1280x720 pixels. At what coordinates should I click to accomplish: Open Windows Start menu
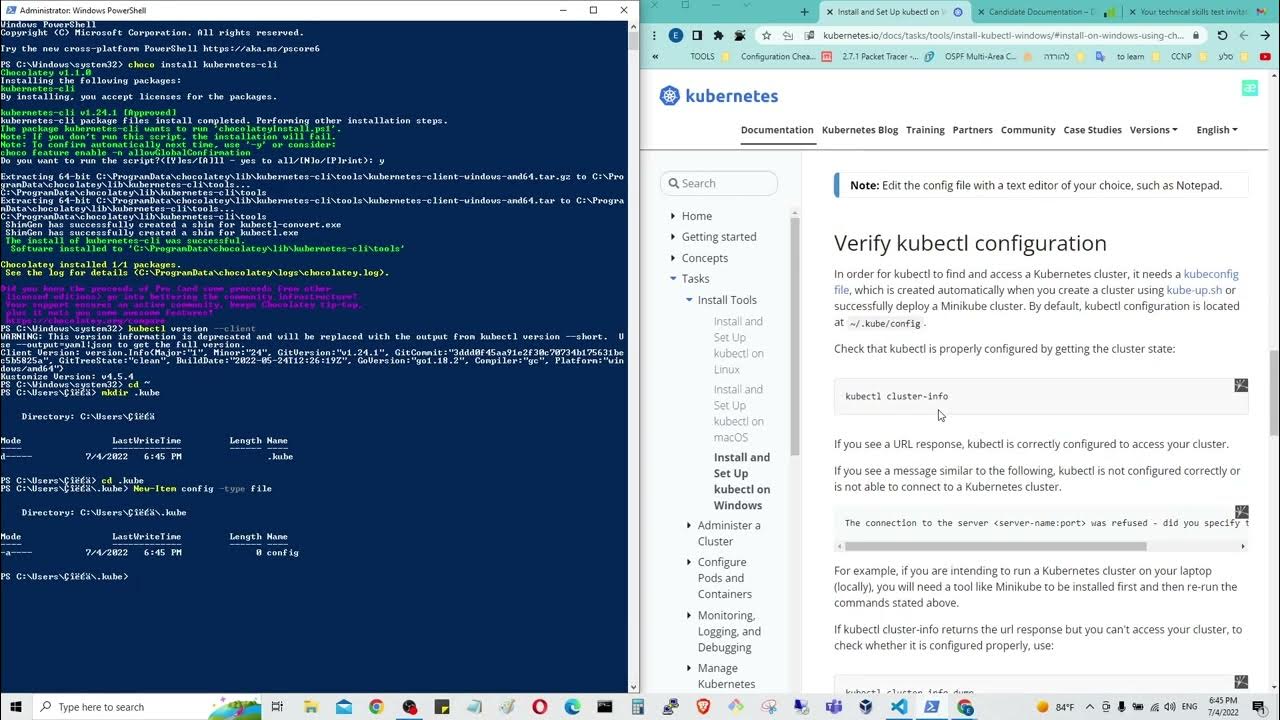pos(15,707)
